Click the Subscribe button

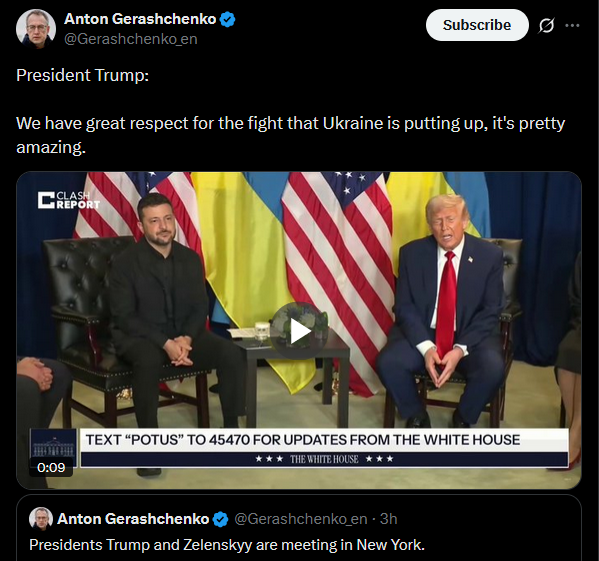pyautogui.click(x=477, y=25)
